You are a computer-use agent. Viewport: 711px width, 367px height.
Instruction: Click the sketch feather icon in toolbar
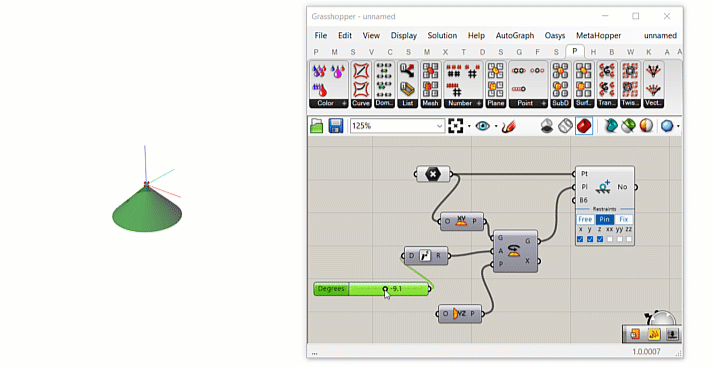(509, 126)
